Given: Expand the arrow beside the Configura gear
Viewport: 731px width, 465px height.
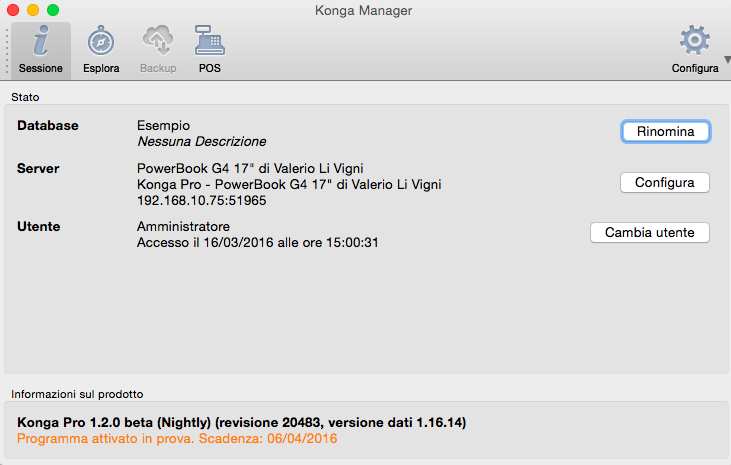Looking at the screenshot, I should coord(726,59).
